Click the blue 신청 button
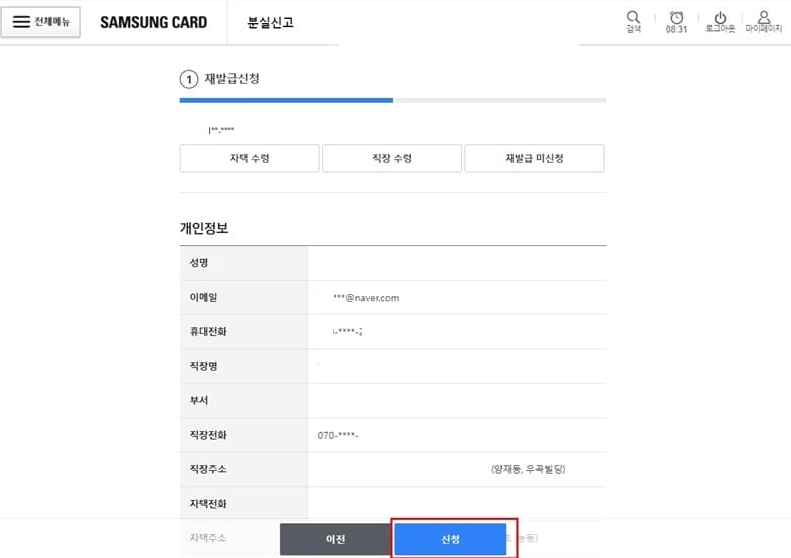 (450, 539)
